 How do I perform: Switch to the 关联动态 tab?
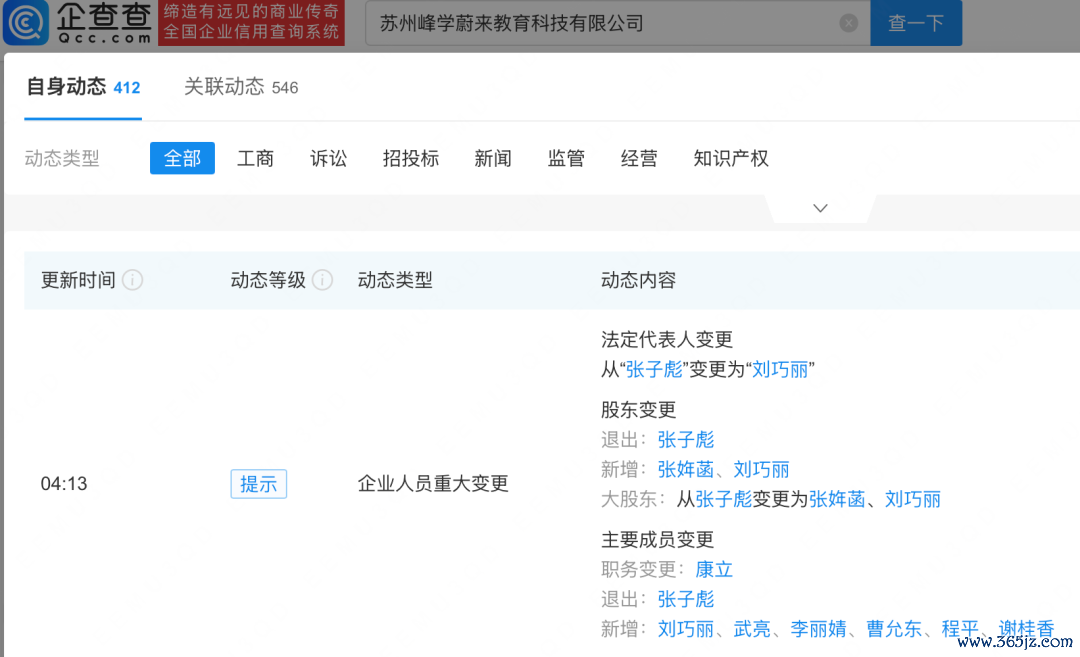[x=241, y=87]
